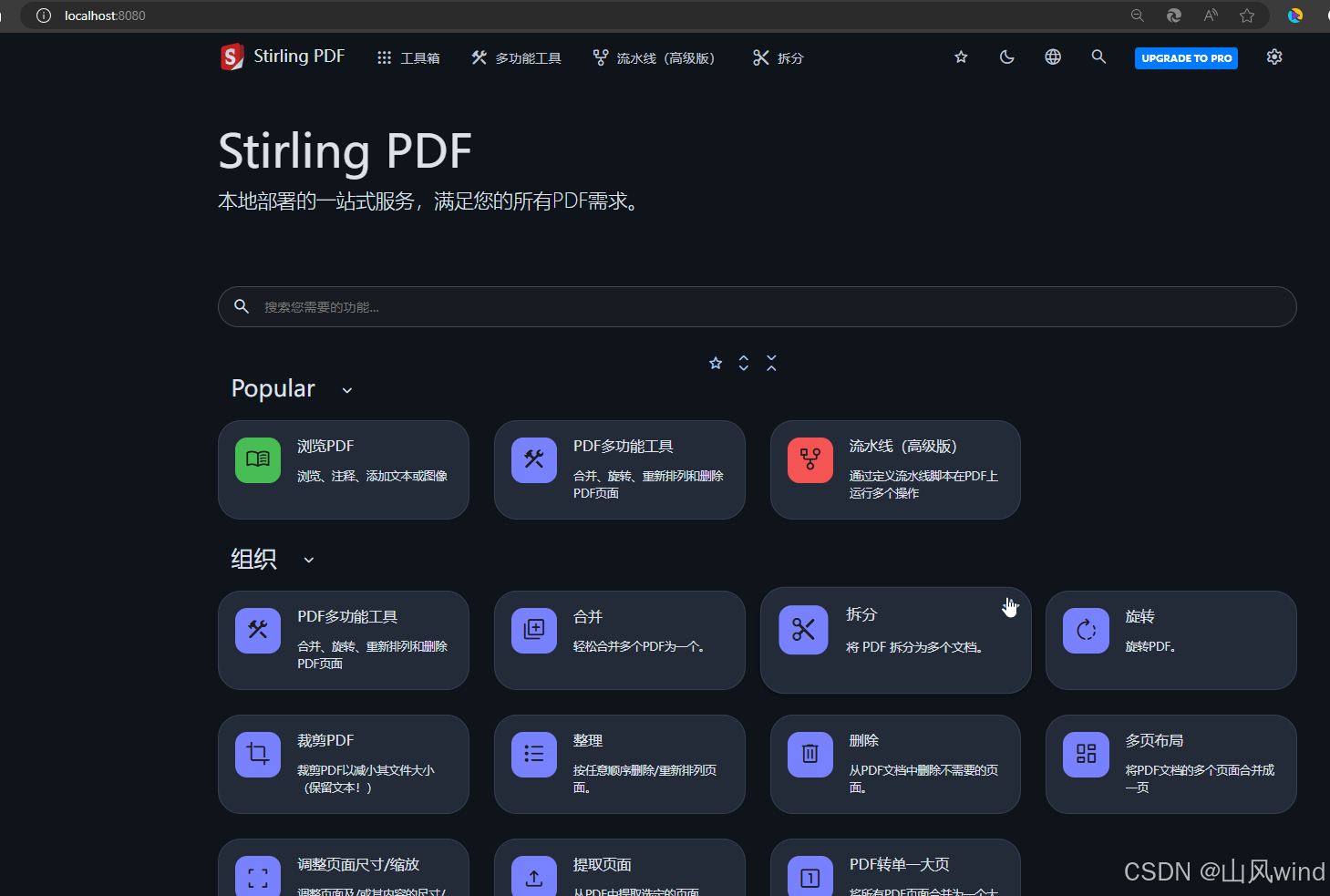Click the browser zoom magnifier icon
Screen dimensions: 1330x896
click(1138, 15)
